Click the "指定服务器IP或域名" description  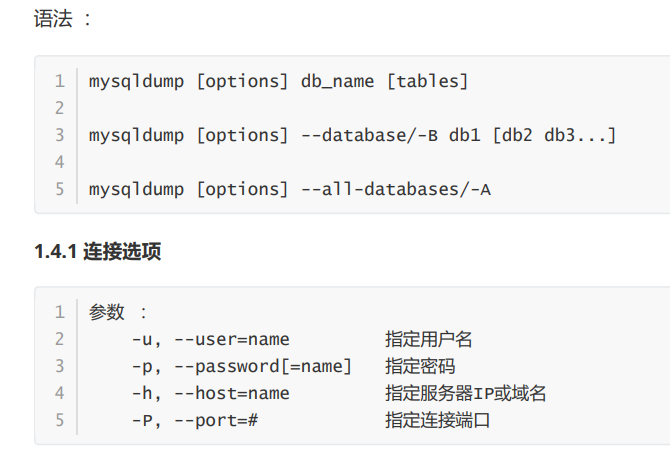point(466,393)
